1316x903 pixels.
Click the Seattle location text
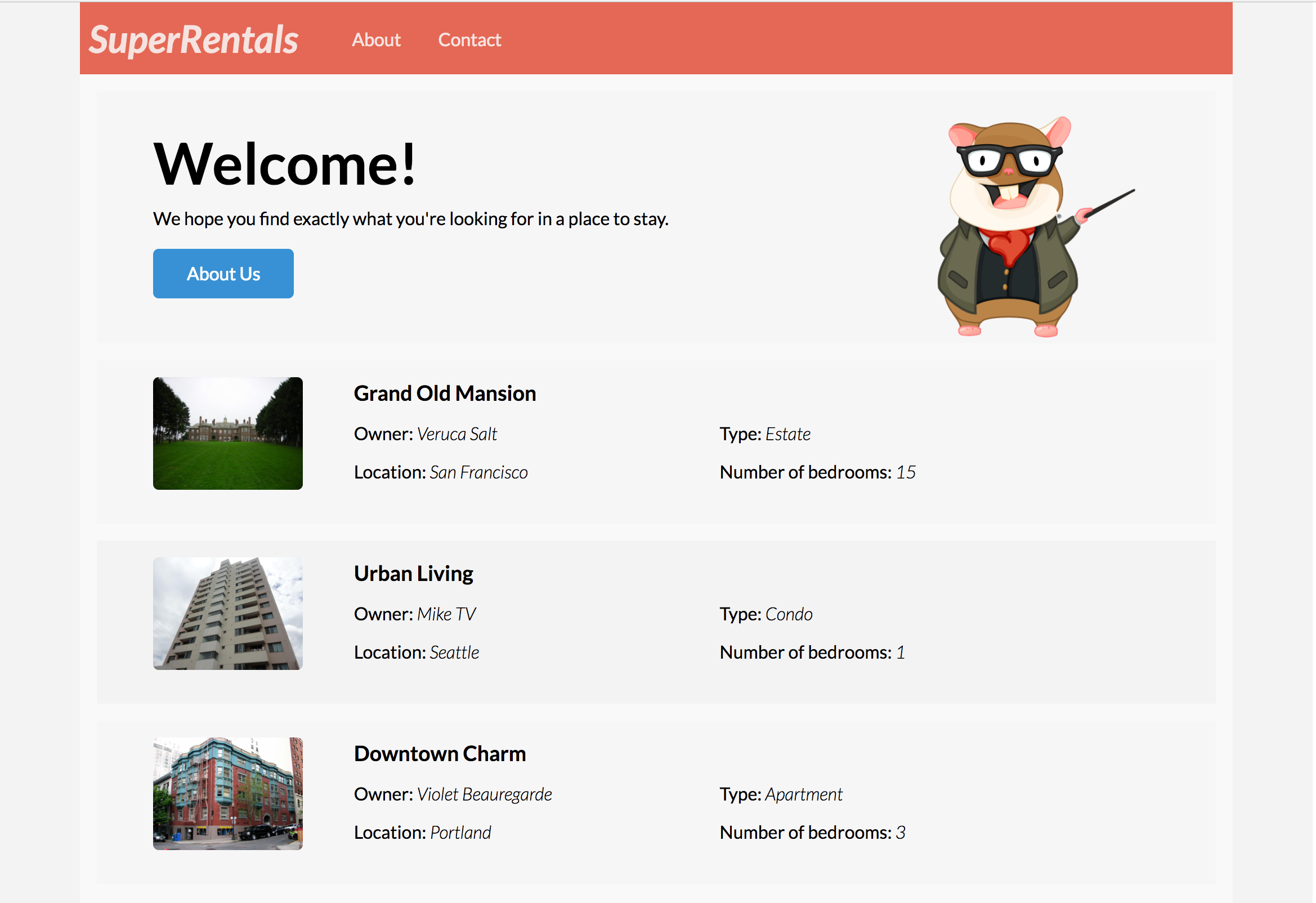click(x=454, y=652)
